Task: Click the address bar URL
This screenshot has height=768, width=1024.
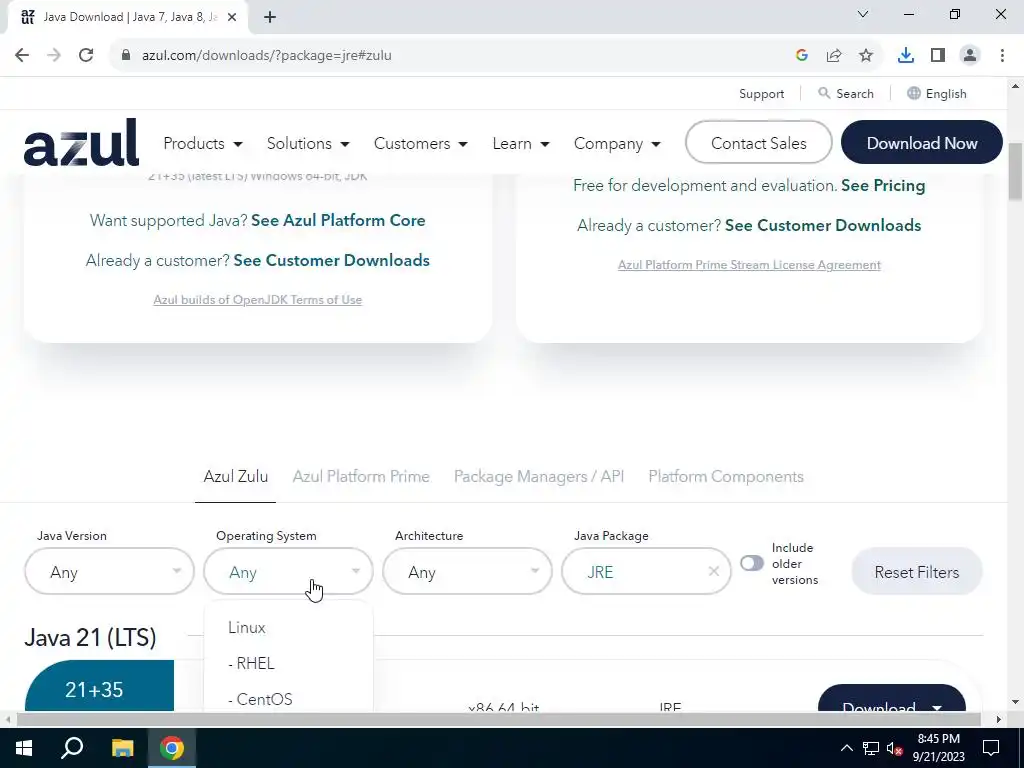Action: 266,56
